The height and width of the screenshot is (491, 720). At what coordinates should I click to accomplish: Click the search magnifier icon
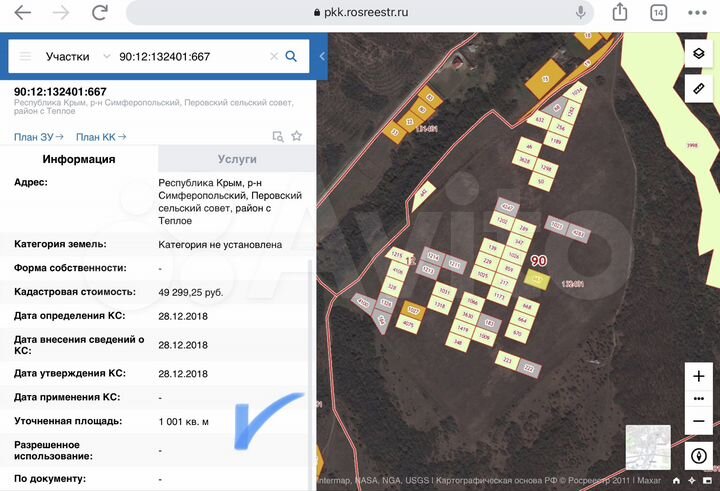[291, 56]
